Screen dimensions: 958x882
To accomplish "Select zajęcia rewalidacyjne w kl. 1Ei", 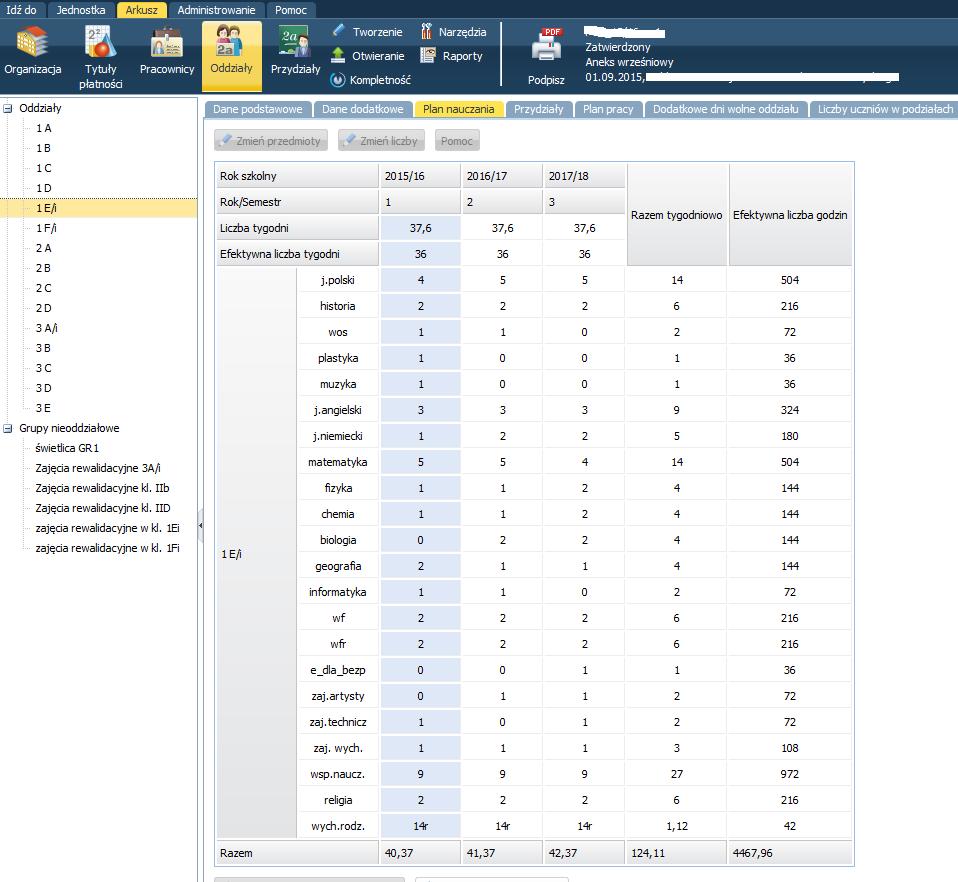I will tap(108, 528).
